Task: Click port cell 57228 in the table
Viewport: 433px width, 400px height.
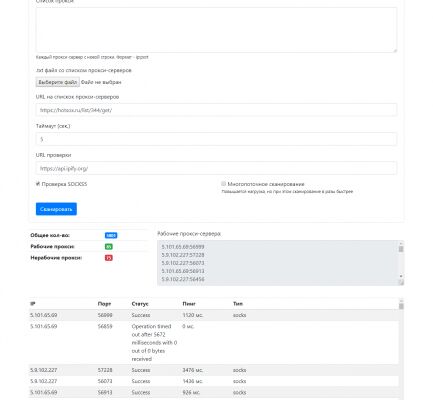Action: pyautogui.click(x=105, y=370)
